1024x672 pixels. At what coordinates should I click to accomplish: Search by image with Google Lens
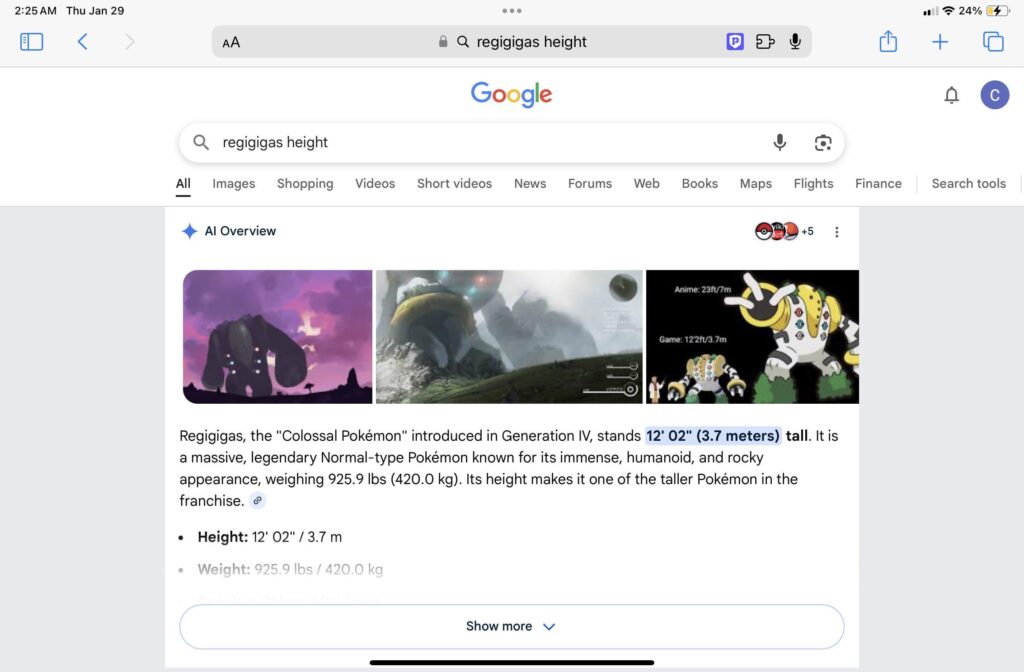click(823, 142)
